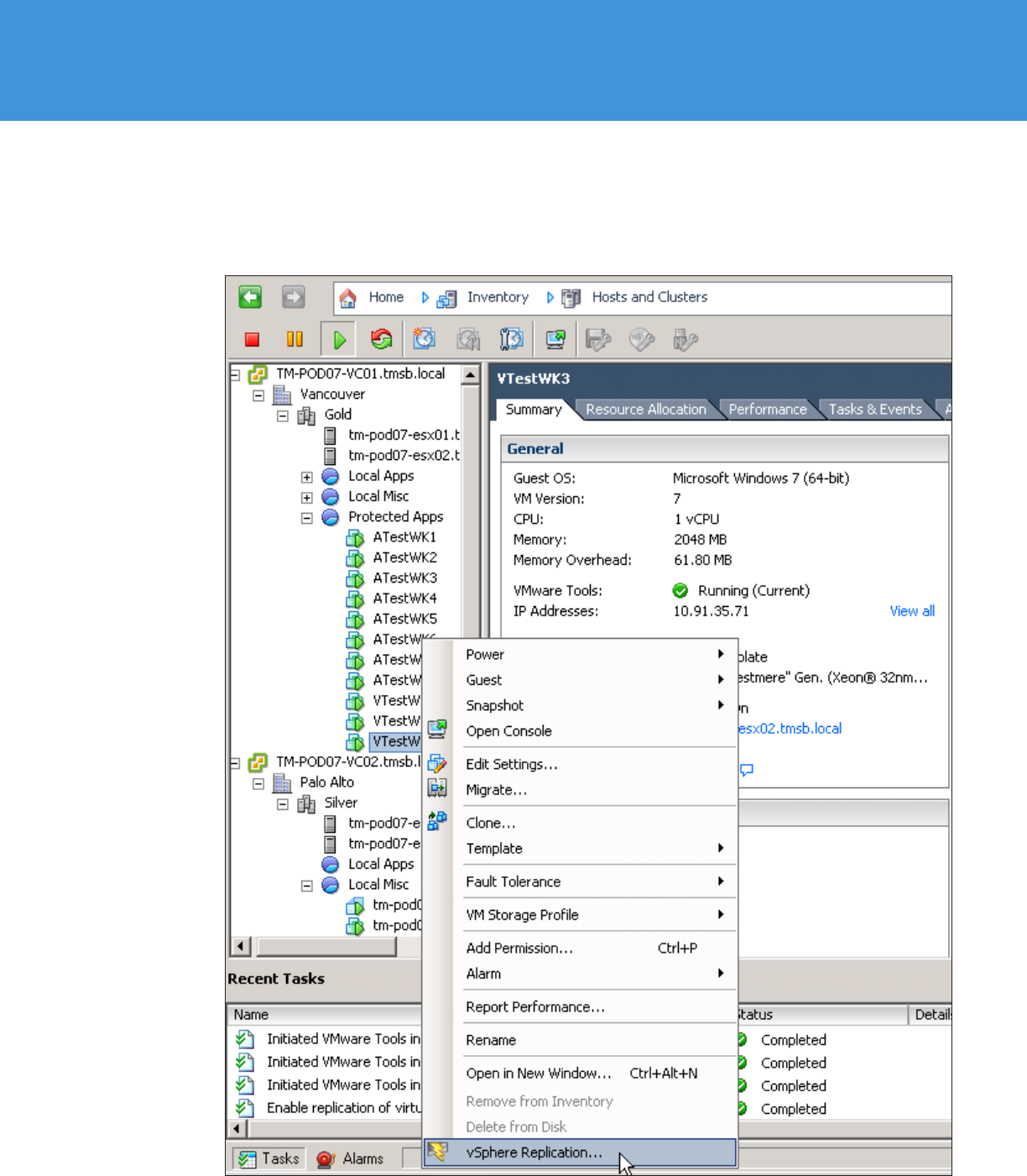
Task: Click the Name column header in Recent Tasks
Action: (x=325, y=1015)
